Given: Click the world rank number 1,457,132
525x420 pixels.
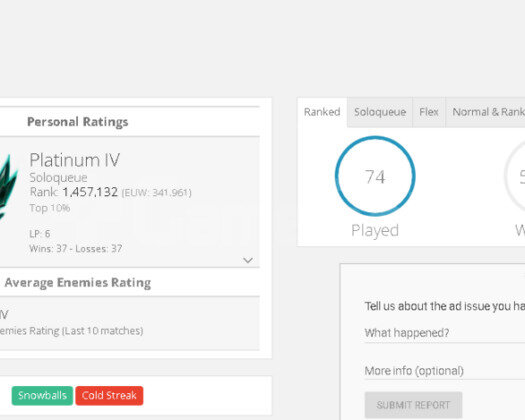Looking at the screenshot, I should (90, 192).
